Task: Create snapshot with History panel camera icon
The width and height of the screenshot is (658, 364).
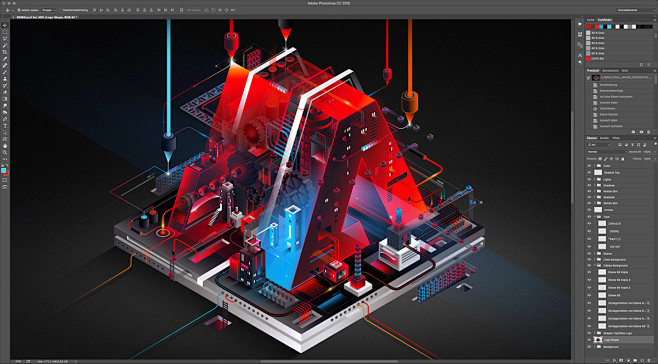Action: coord(641,132)
